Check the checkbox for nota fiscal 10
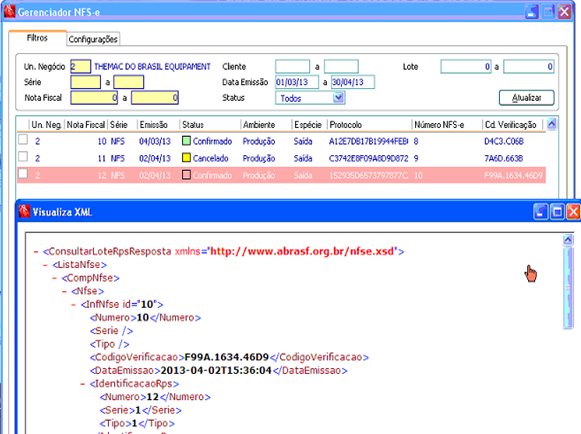Image resolution: width=581 pixels, height=434 pixels. pyautogui.click(x=23, y=140)
